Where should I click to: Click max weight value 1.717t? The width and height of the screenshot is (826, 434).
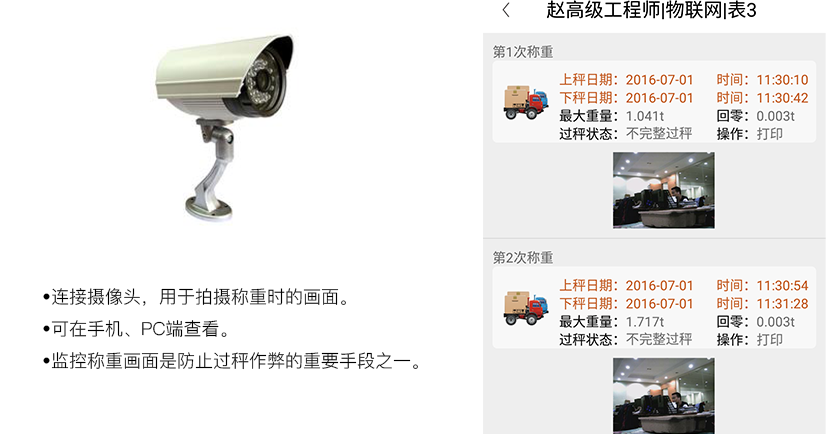[x=645, y=322]
